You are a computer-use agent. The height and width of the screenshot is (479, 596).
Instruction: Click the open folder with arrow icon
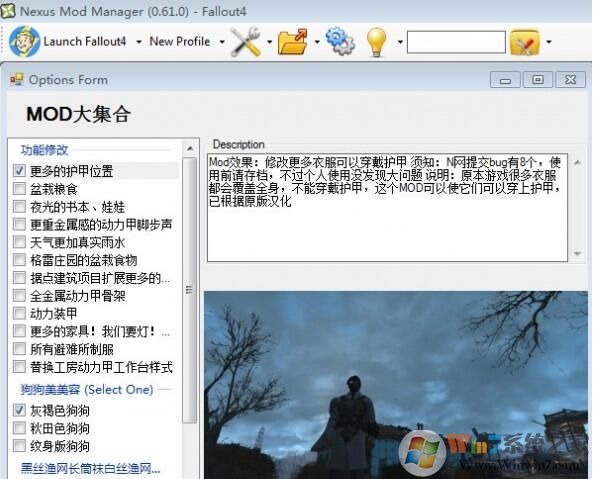coord(293,42)
